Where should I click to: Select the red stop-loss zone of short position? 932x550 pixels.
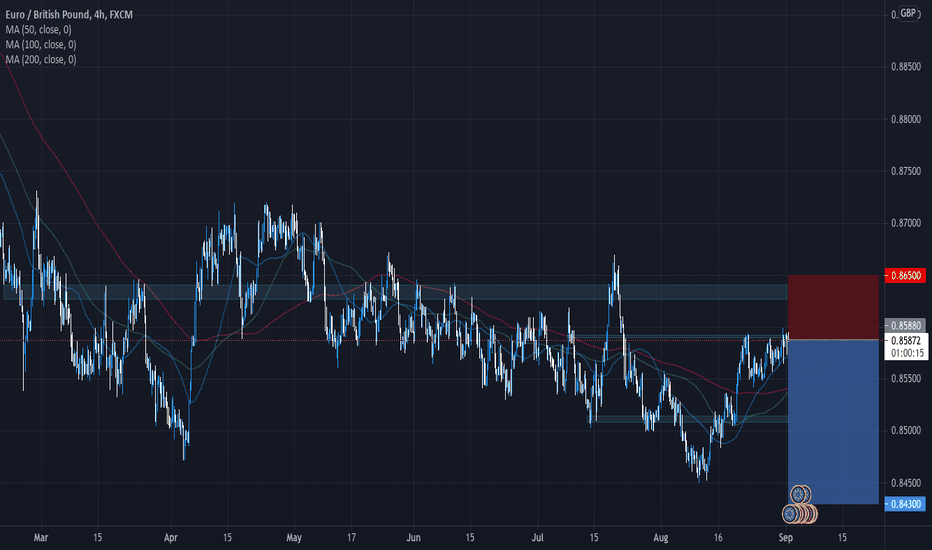coord(833,307)
